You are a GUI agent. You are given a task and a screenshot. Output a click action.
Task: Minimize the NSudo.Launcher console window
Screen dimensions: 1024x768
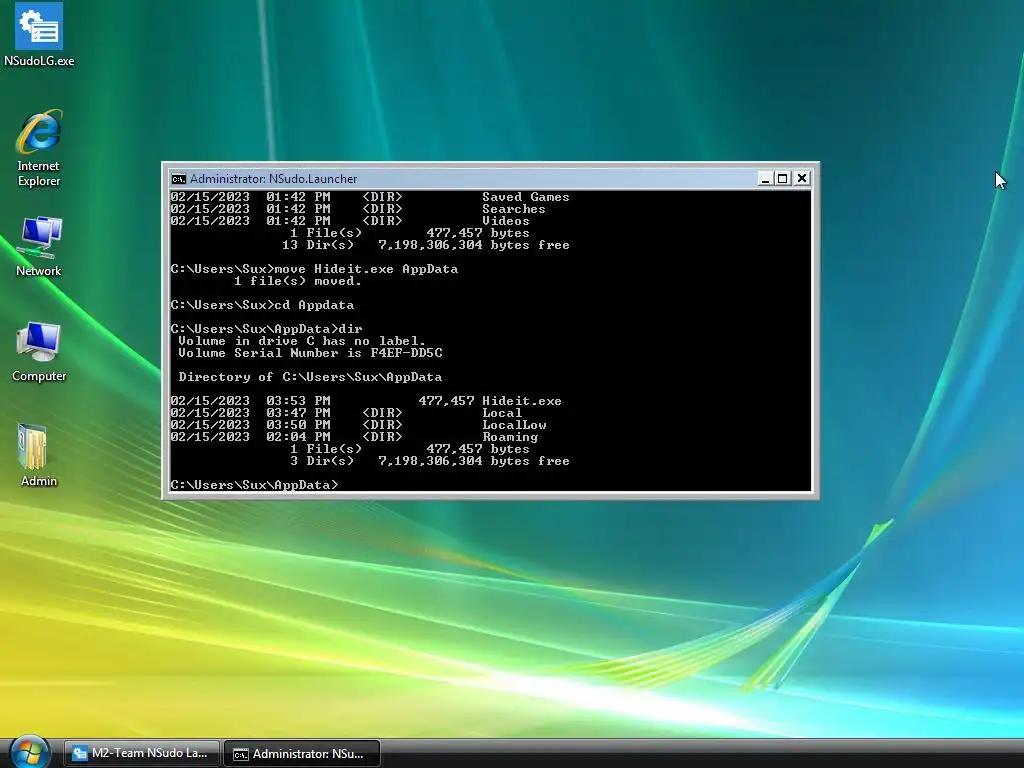click(x=765, y=178)
